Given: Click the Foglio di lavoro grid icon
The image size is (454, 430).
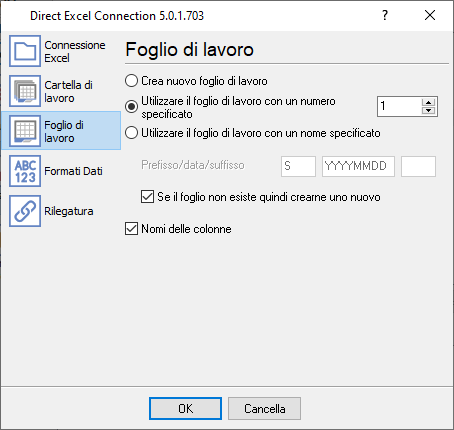Looking at the screenshot, I should pyautogui.click(x=25, y=131).
